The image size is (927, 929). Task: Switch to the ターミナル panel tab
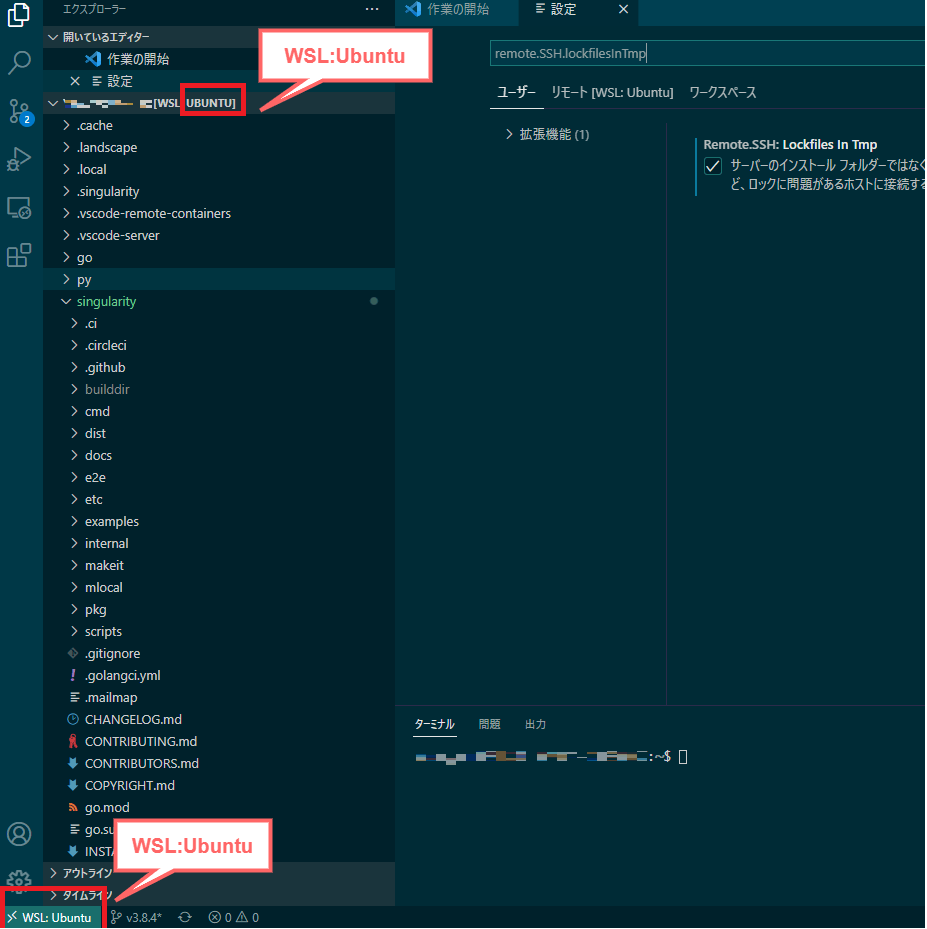point(435,725)
